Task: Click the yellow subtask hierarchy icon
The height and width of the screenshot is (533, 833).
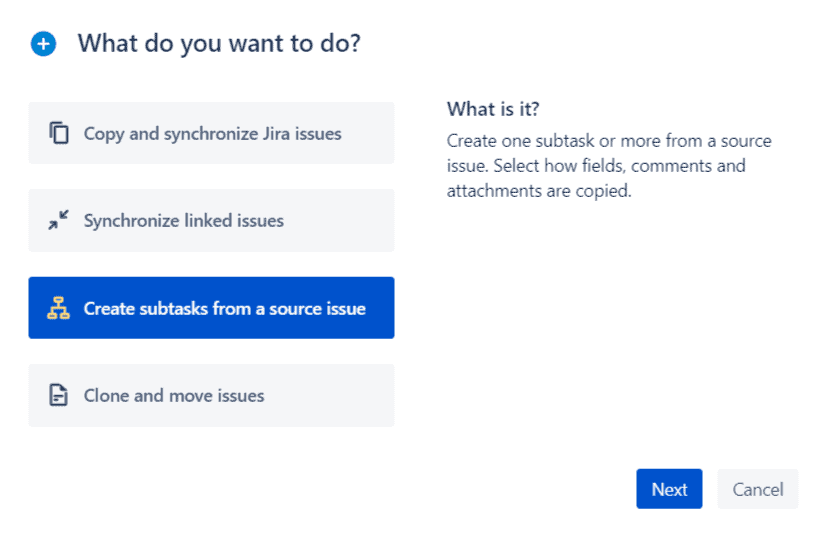Action: pos(59,308)
